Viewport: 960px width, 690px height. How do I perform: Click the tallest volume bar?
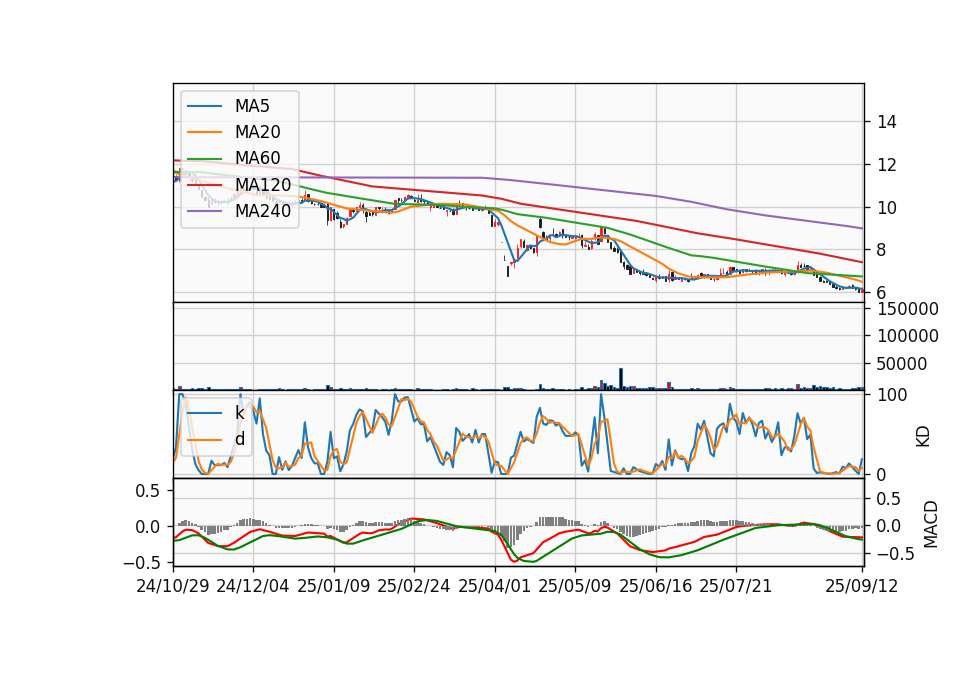pyautogui.click(x=621, y=378)
